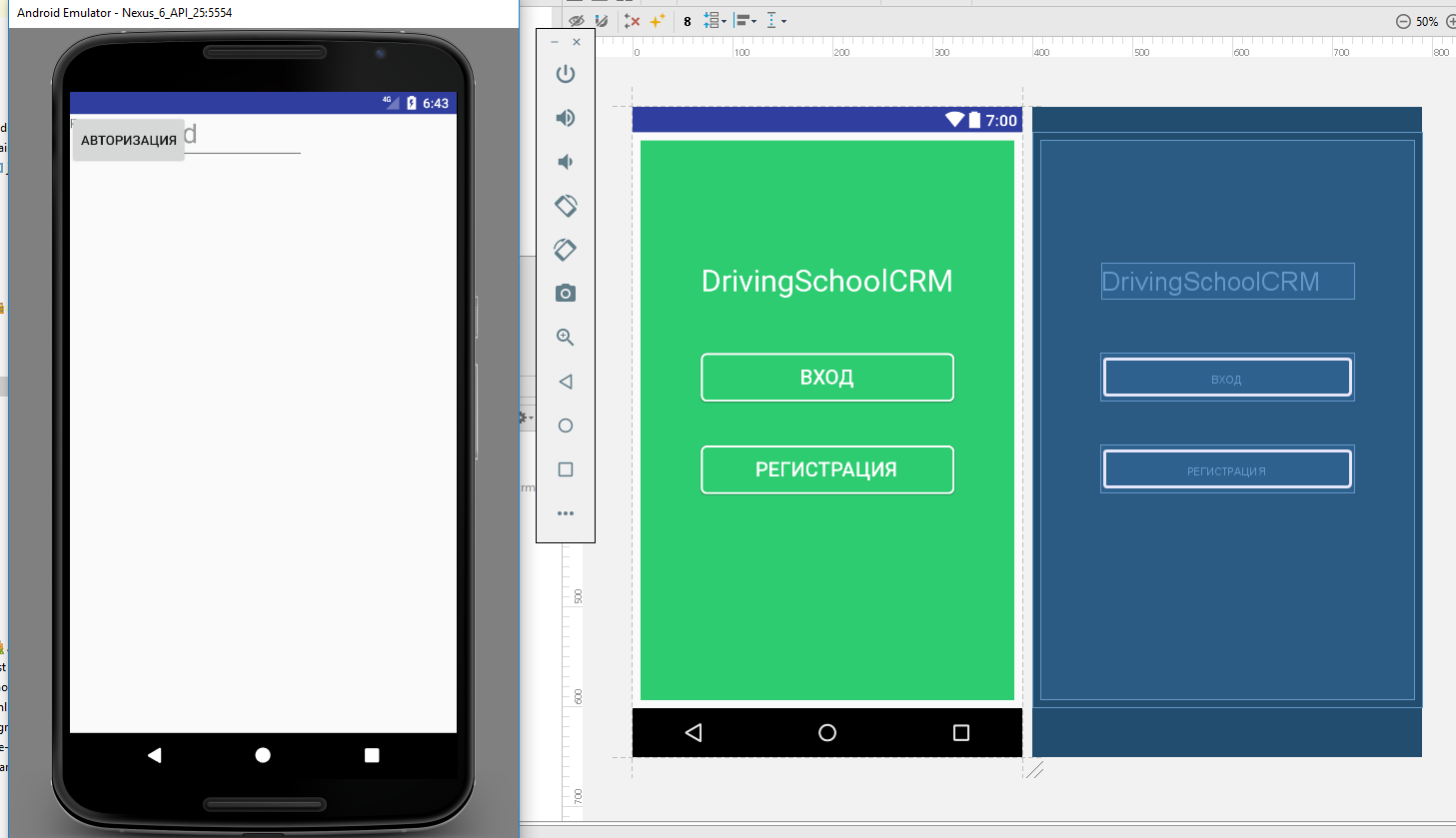Rotate the emulator left

pos(566,206)
